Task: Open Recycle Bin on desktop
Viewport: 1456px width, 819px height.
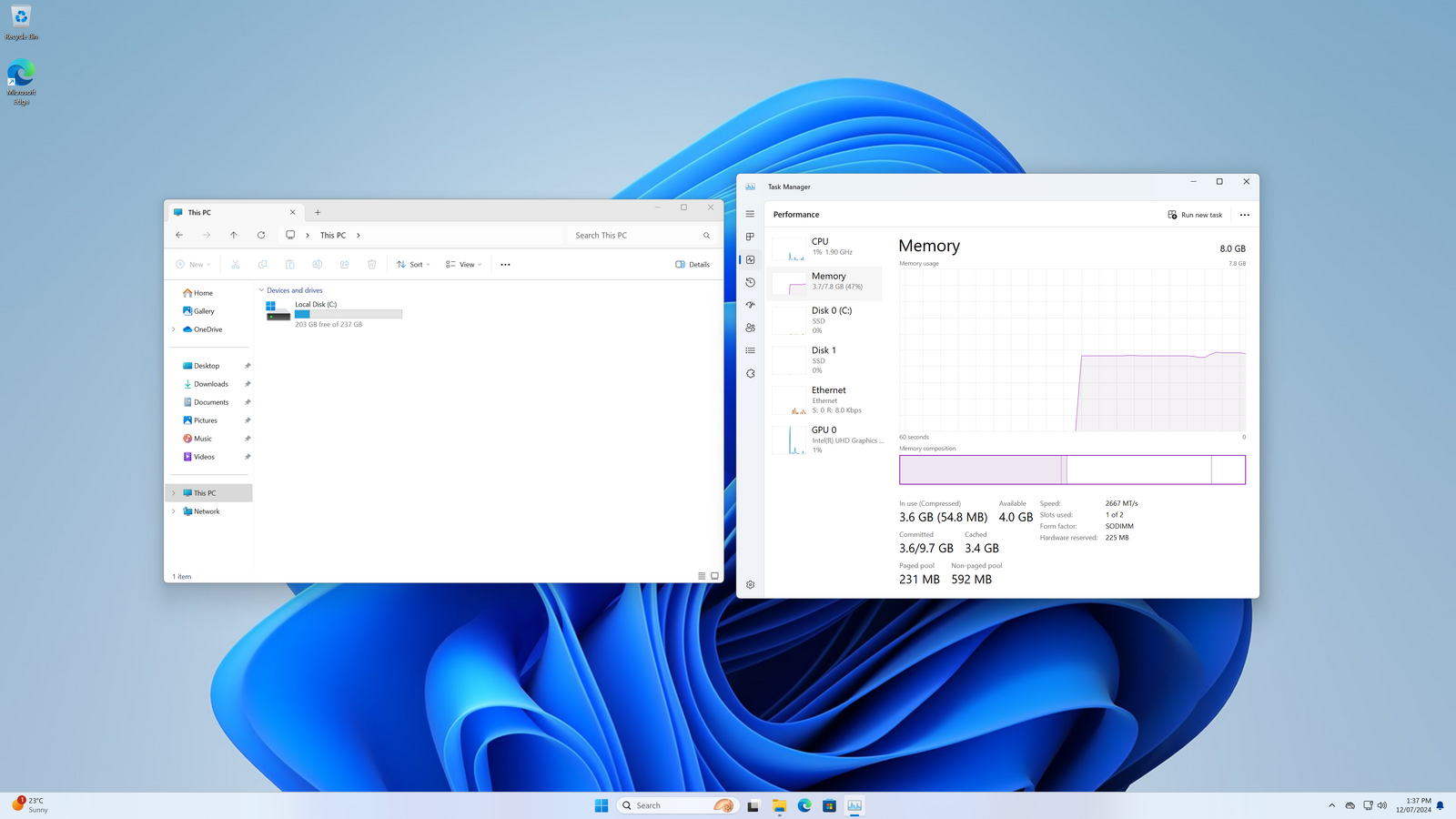Action: point(21,23)
